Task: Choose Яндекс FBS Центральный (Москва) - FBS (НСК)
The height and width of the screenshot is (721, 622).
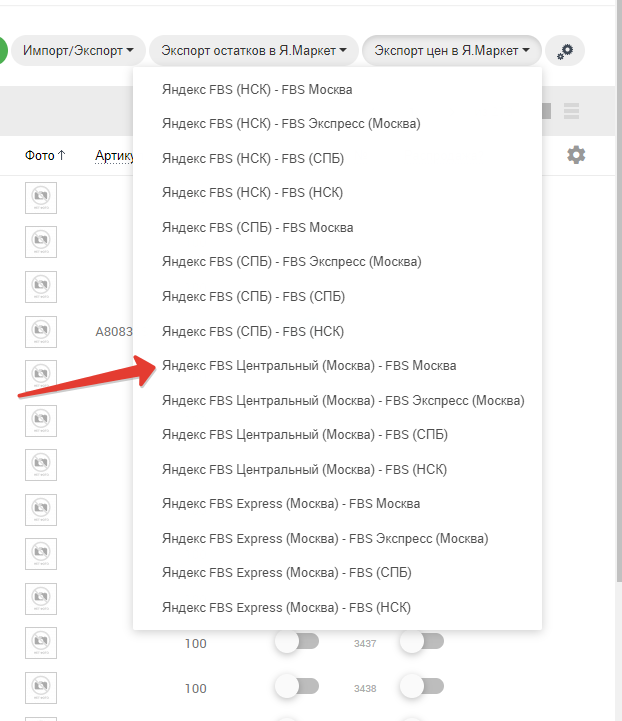Action: (337, 469)
